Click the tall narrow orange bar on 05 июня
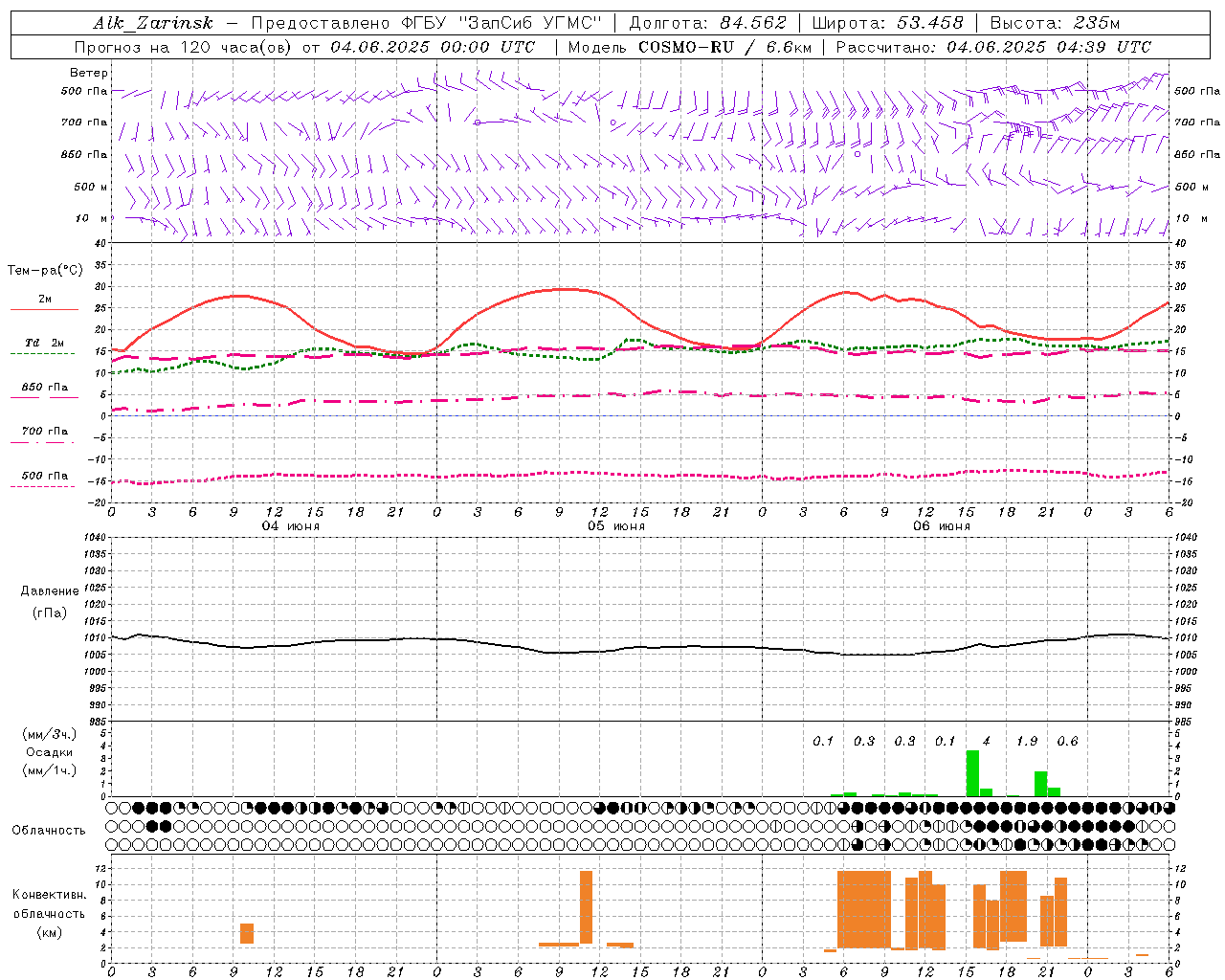Viewport: 1225px width, 980px height. 586,907
